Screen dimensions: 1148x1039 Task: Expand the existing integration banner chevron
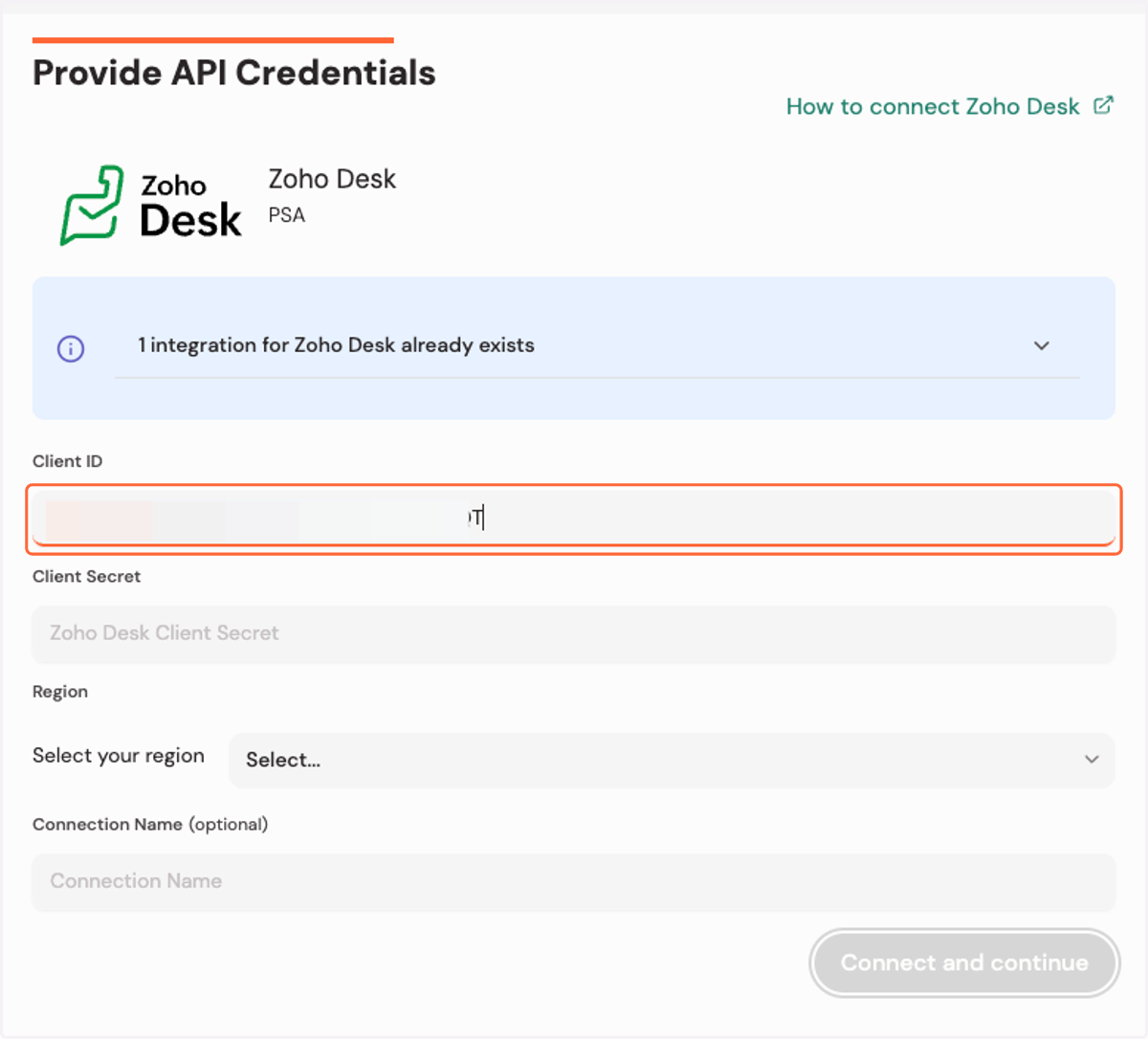coord(1042,345)
